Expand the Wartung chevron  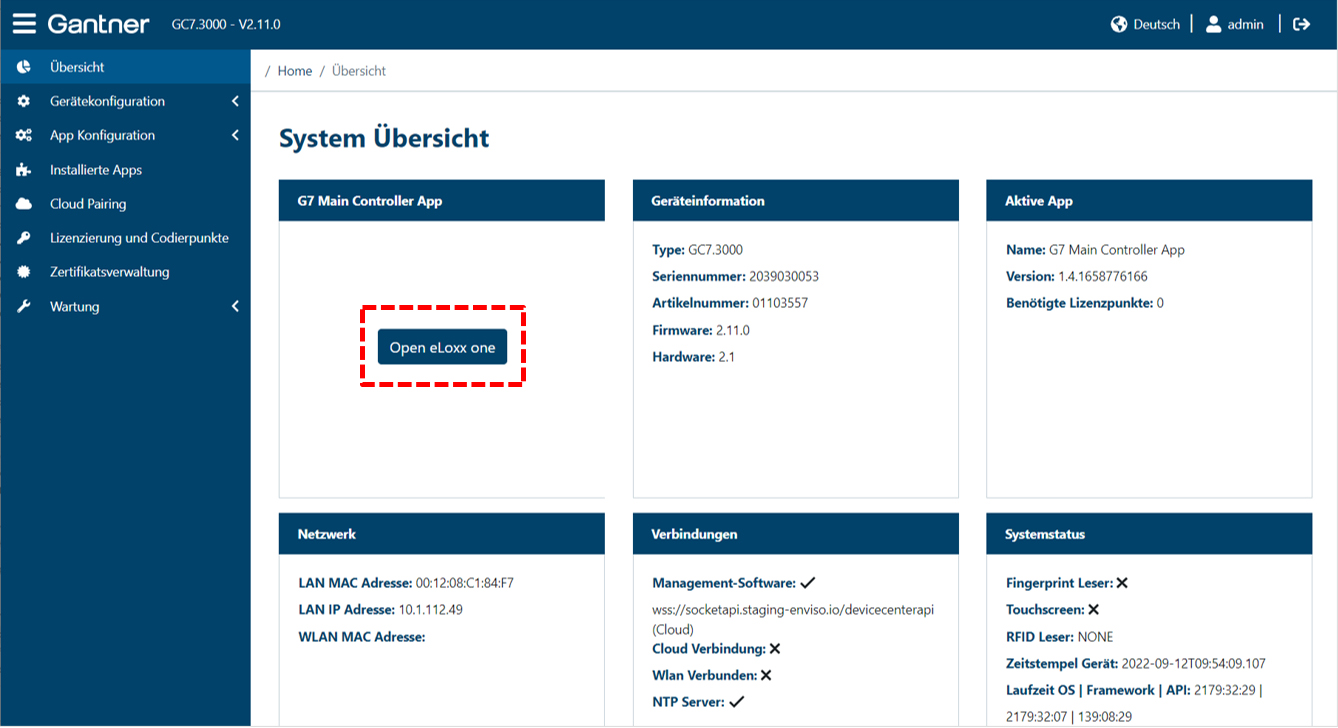pos(235,306)
